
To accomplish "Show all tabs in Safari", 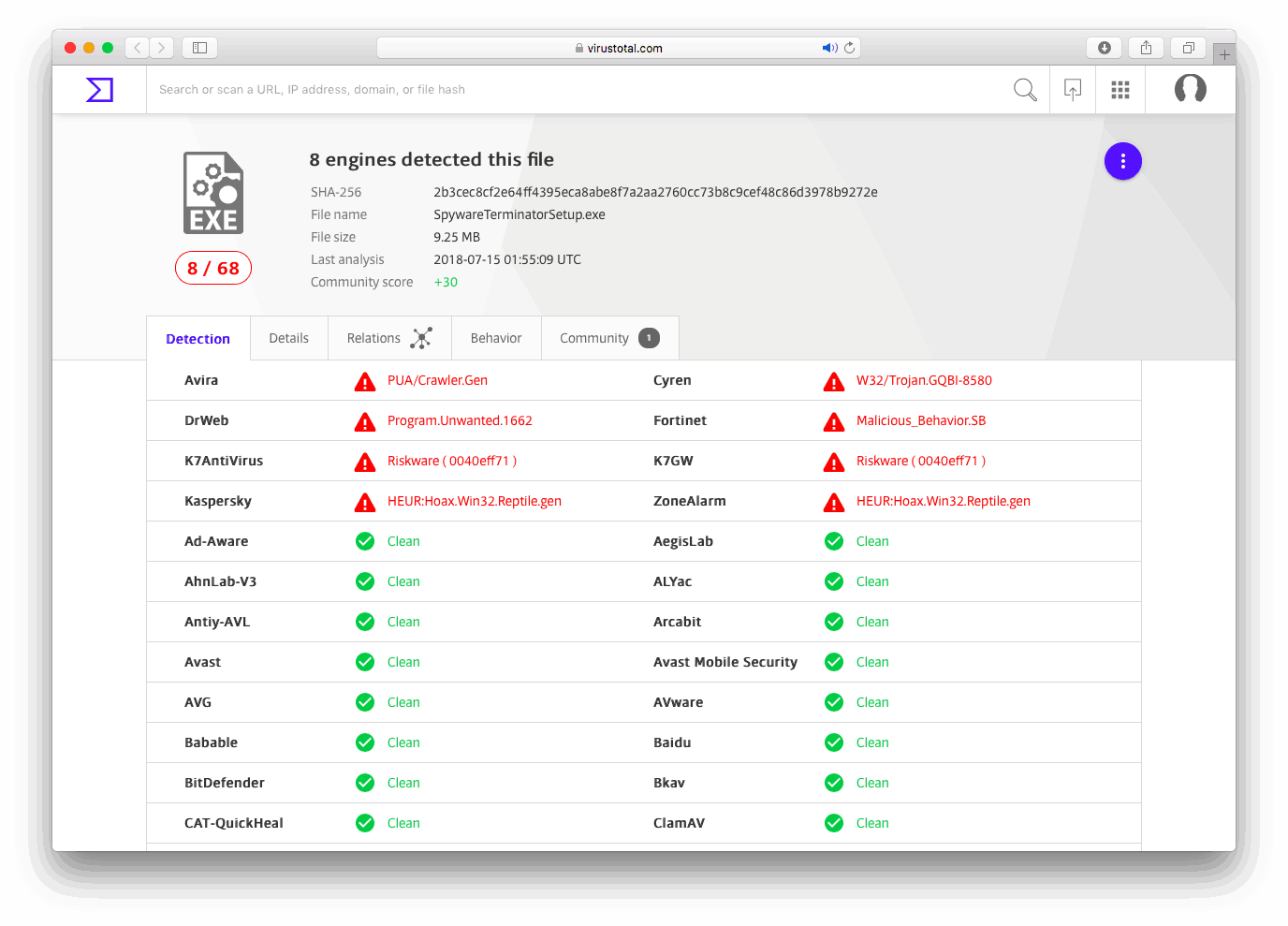I will tap(1188, 48).
